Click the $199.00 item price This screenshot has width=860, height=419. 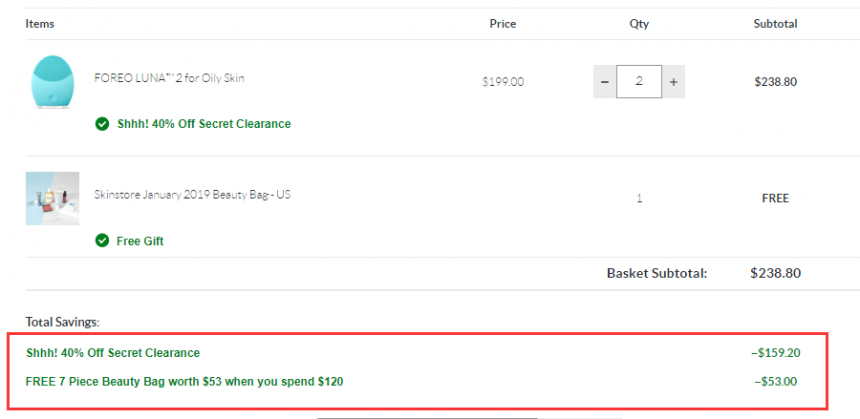click(503, 82)
